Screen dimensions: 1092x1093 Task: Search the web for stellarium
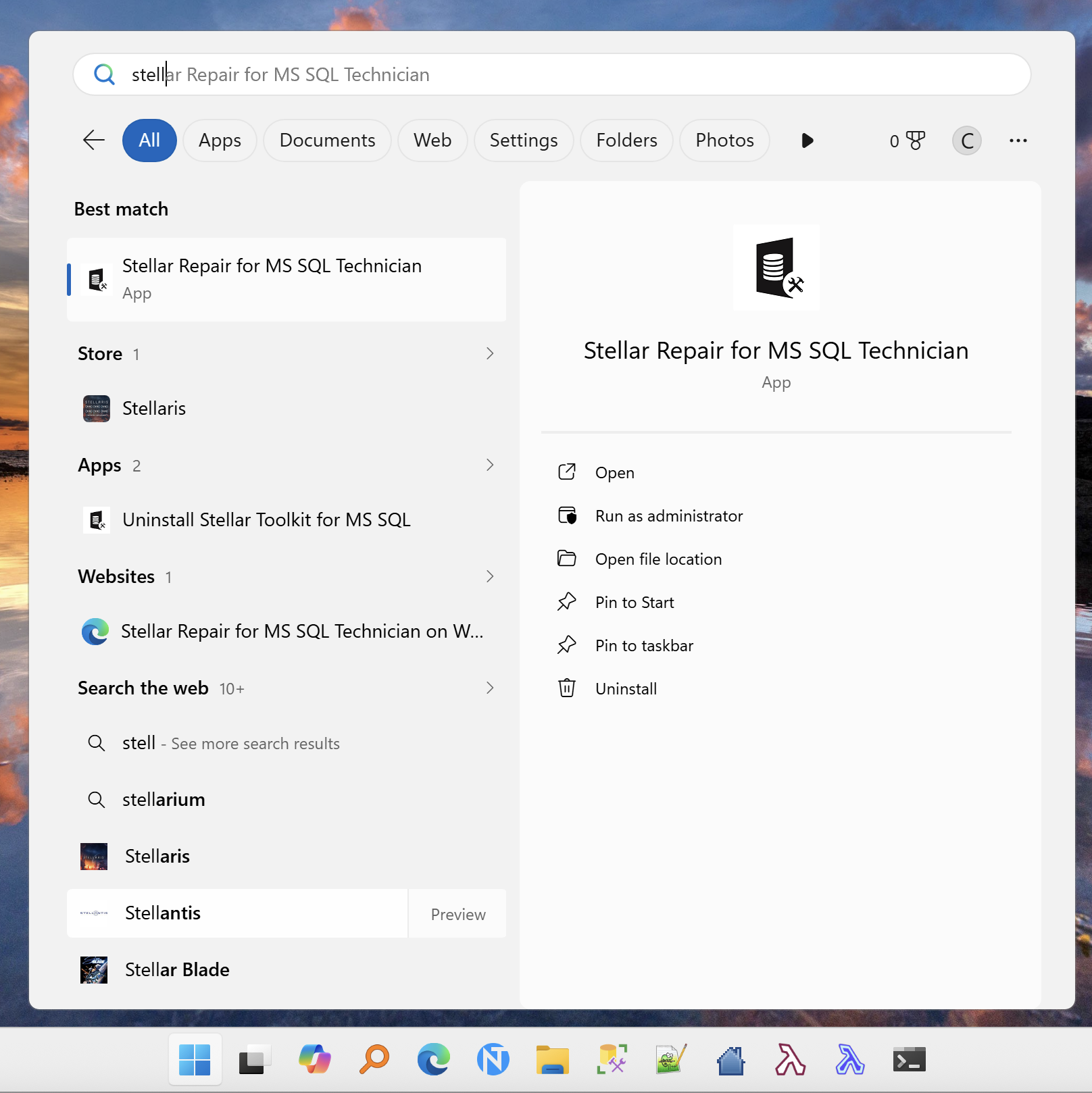coord(287,800)
